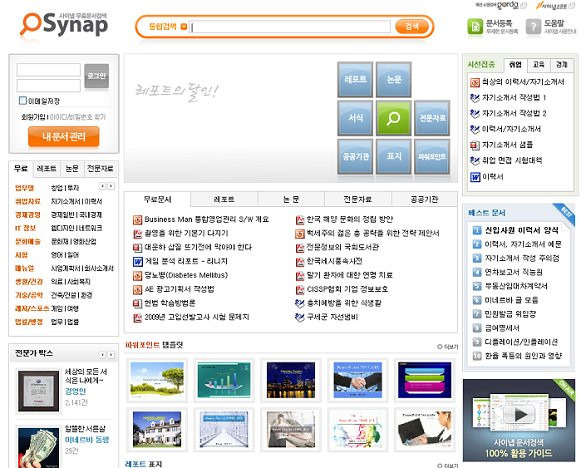The width and height of the screenshot is (586, 468).
Task: Select 취업 tab in 시선집중 panel
Action: 515,65
